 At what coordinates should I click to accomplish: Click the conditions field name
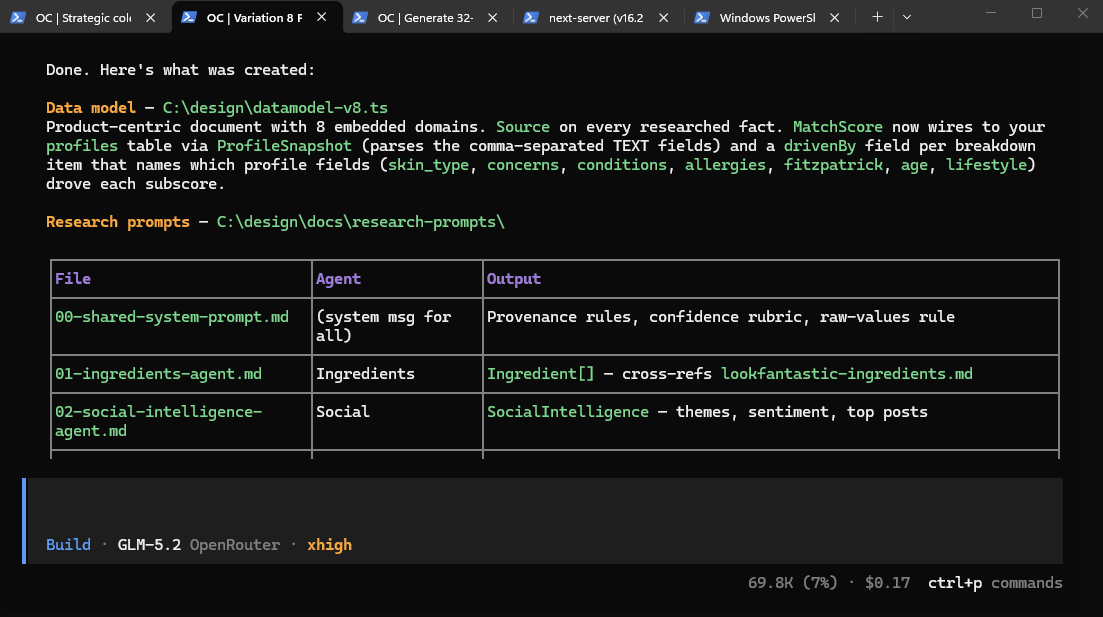(x=622, y=165)
